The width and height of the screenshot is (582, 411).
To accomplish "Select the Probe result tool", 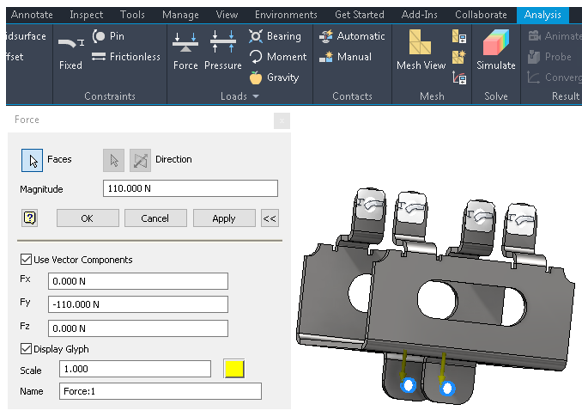I will 550,57.
